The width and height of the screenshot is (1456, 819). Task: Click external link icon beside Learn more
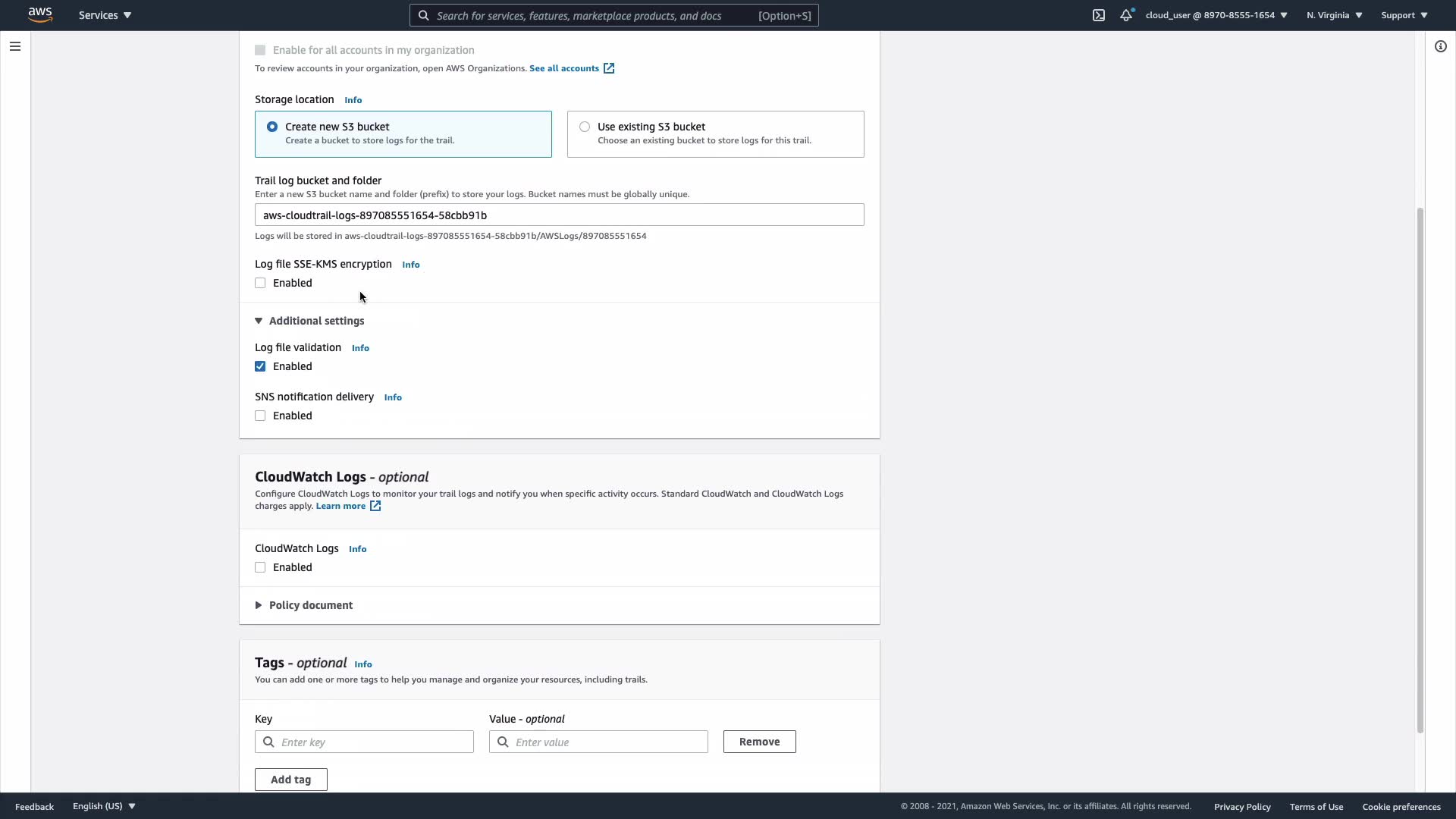pyautogui.click(x=375, y=506)
